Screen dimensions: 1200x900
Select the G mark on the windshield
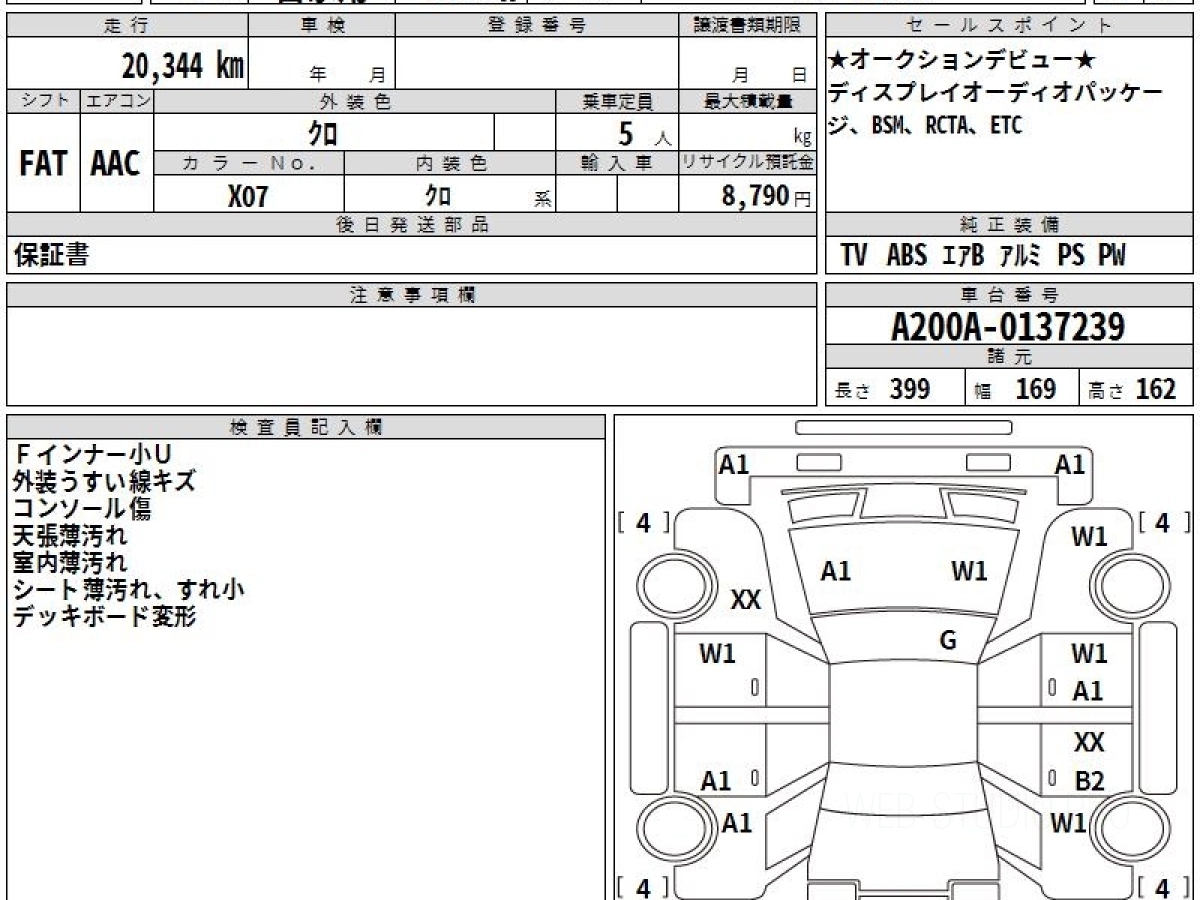948,641
